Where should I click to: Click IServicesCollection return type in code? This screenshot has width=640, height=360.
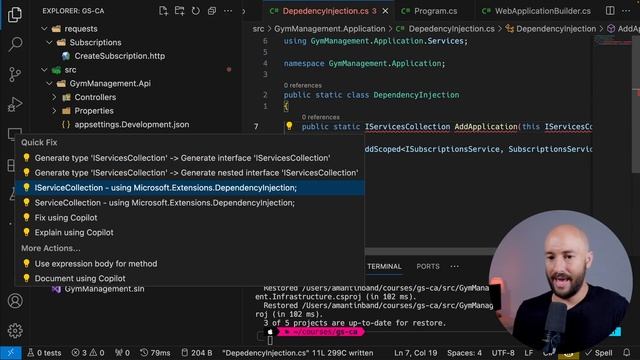coord(407,127)
